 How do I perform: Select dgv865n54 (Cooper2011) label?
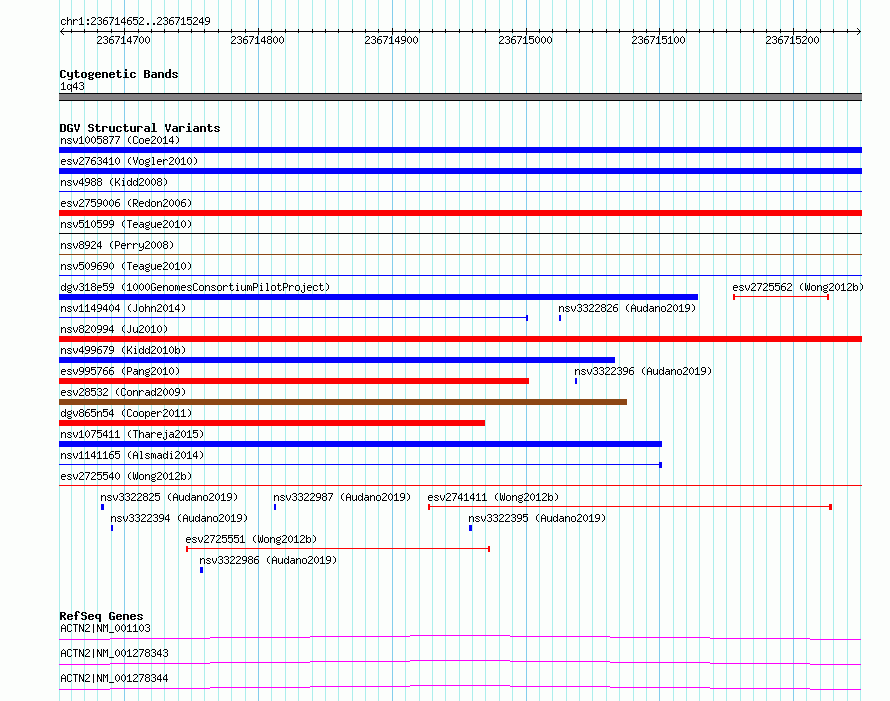pyautogui.click(x=126, y=413)
